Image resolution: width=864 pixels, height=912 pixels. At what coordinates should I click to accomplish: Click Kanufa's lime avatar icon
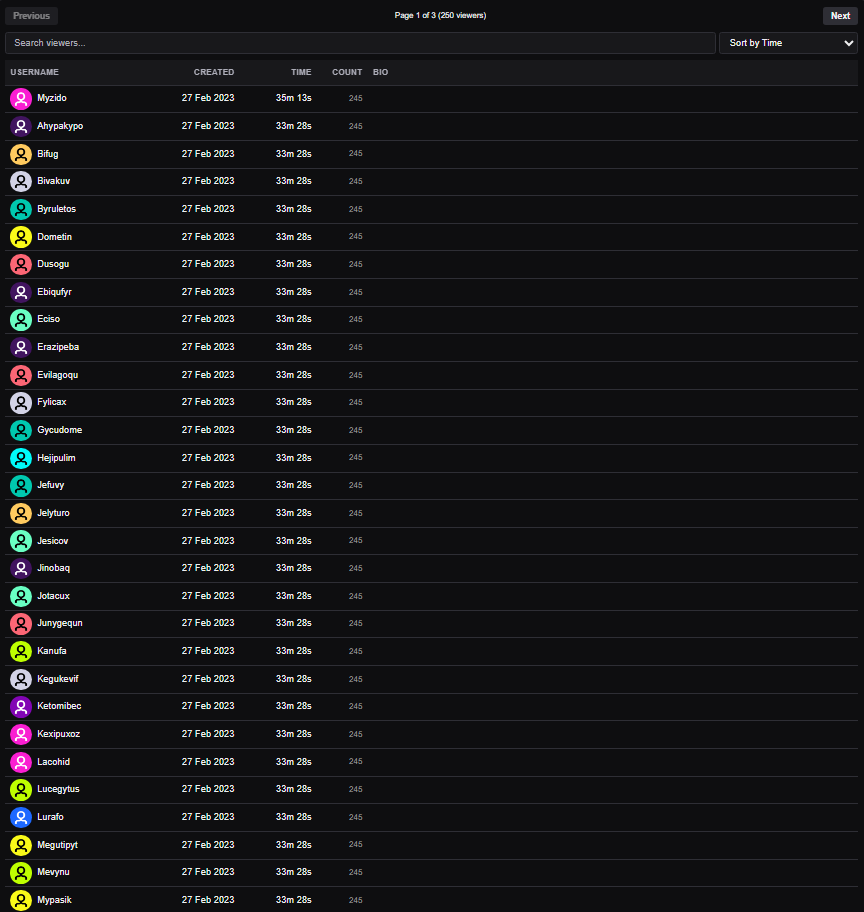(21, 651)
